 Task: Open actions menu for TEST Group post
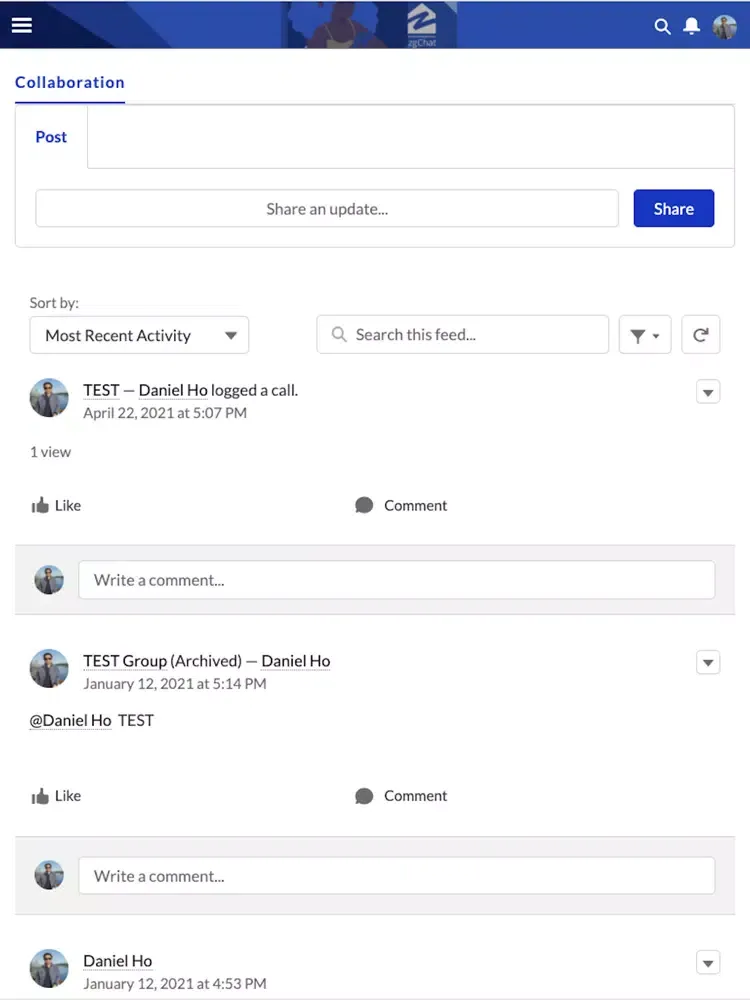coord(707,662)
